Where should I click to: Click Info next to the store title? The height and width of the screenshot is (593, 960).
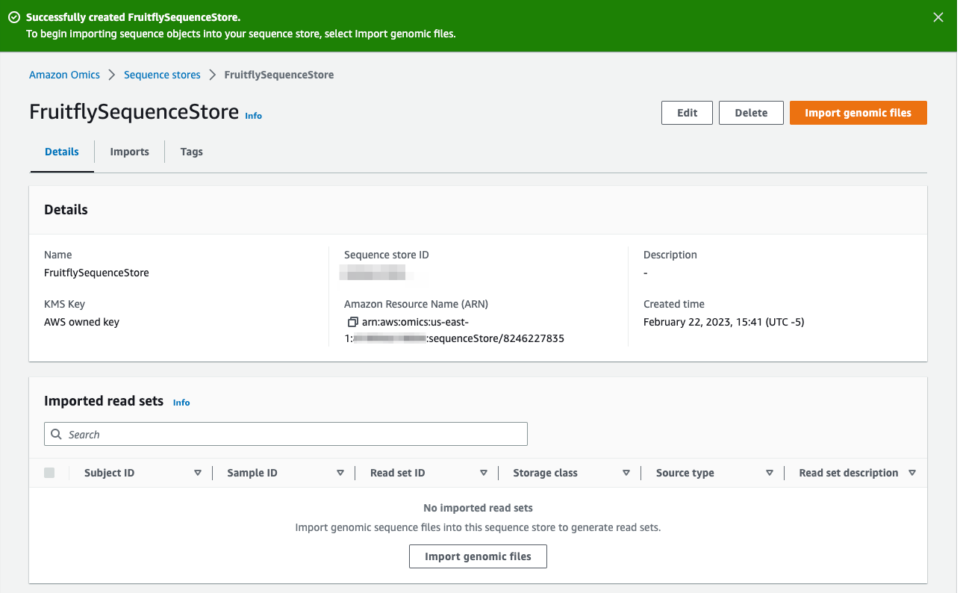tap(253, 115)
